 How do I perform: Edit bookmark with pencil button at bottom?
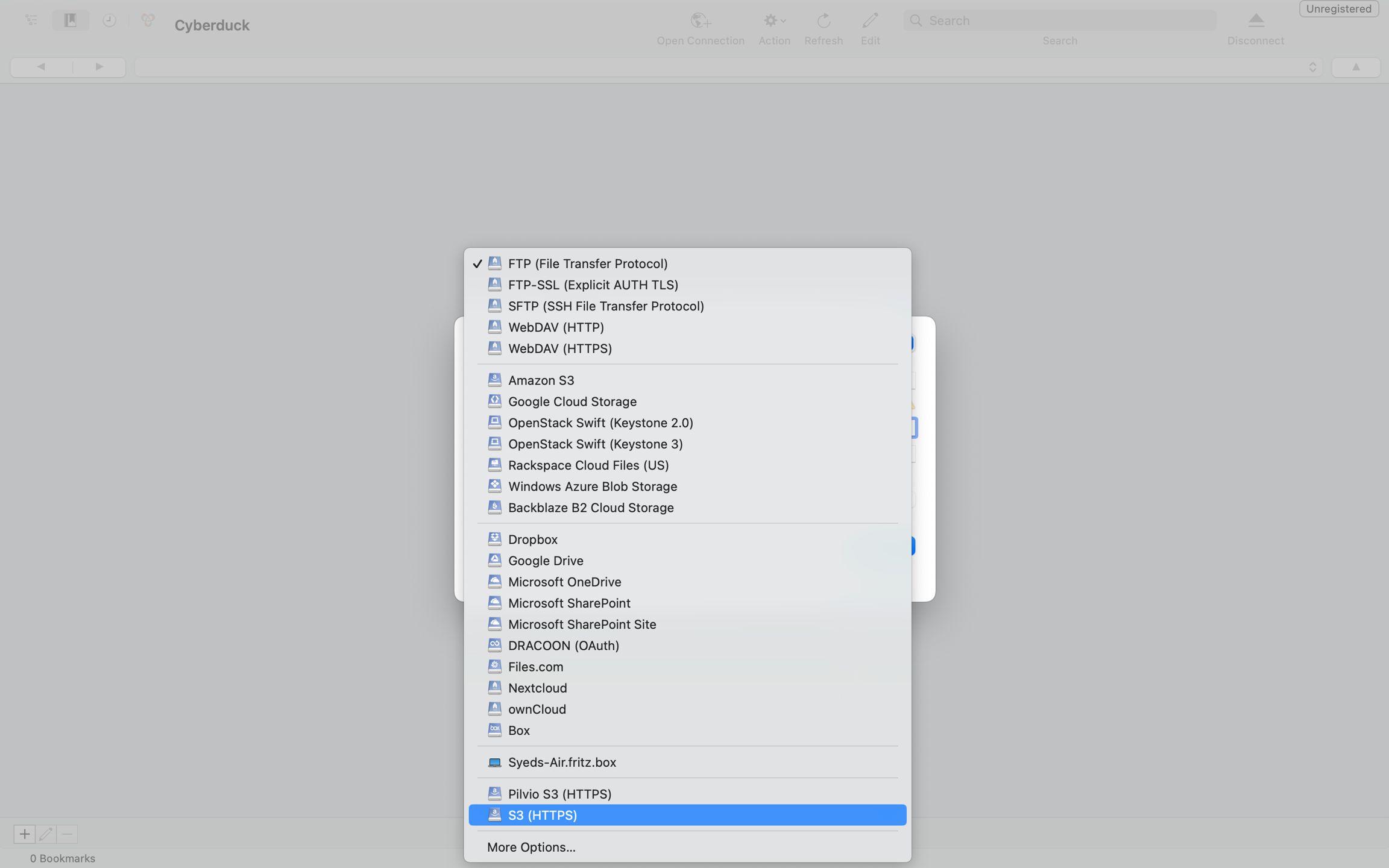coord(46,834)
